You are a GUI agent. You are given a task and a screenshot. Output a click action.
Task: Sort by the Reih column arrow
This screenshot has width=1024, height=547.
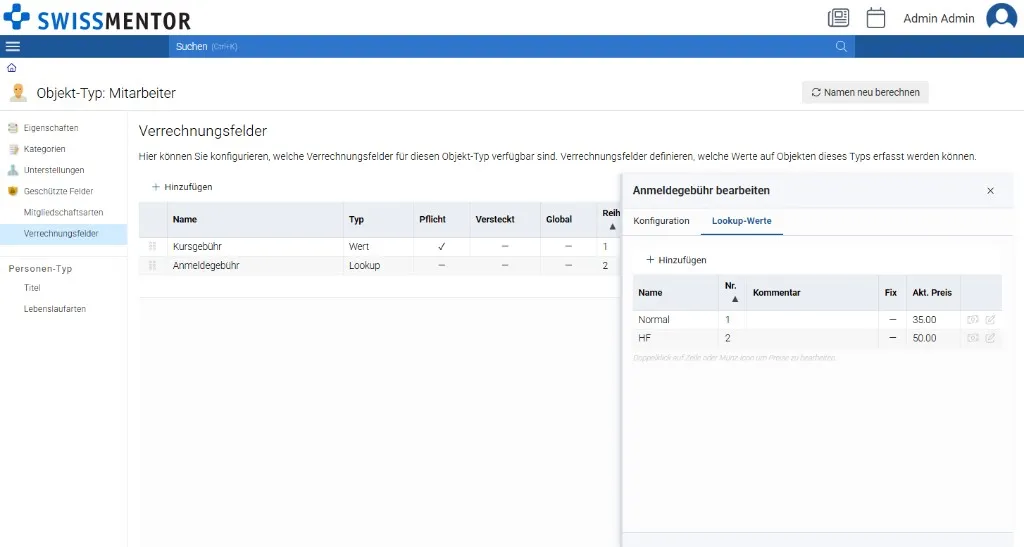coord(612,227)
